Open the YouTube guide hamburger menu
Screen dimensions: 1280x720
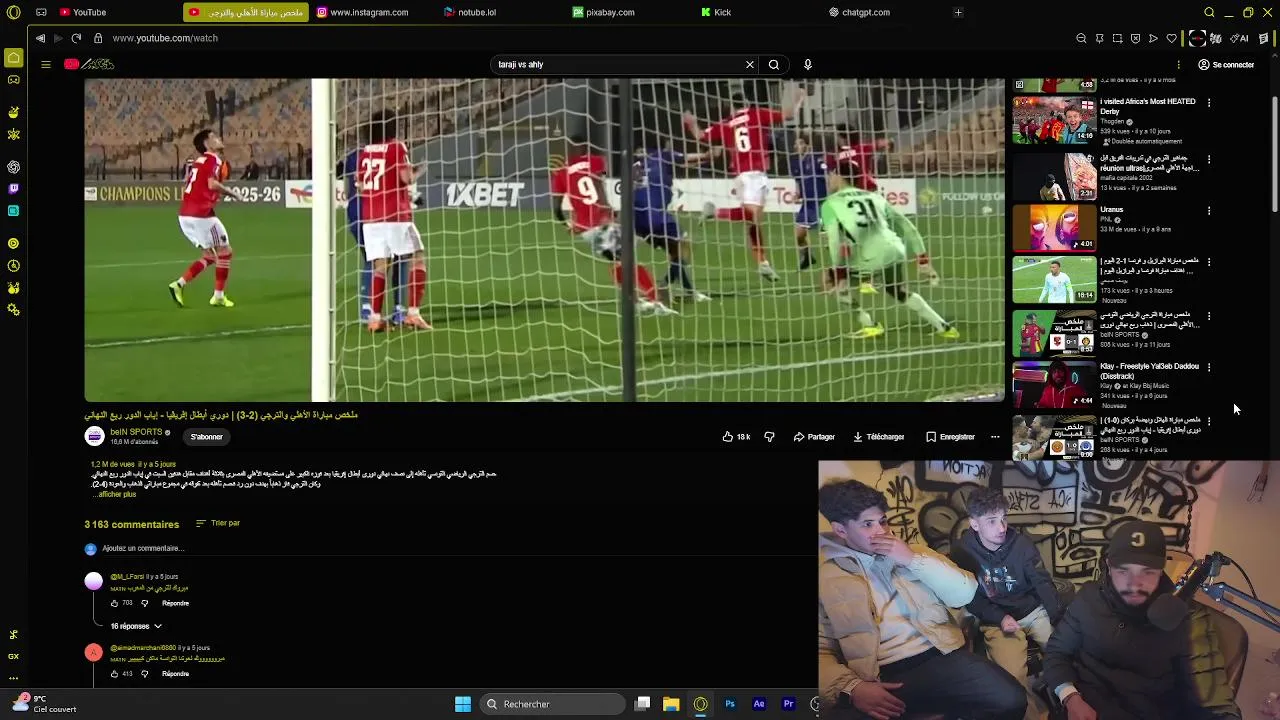point(45,64)
